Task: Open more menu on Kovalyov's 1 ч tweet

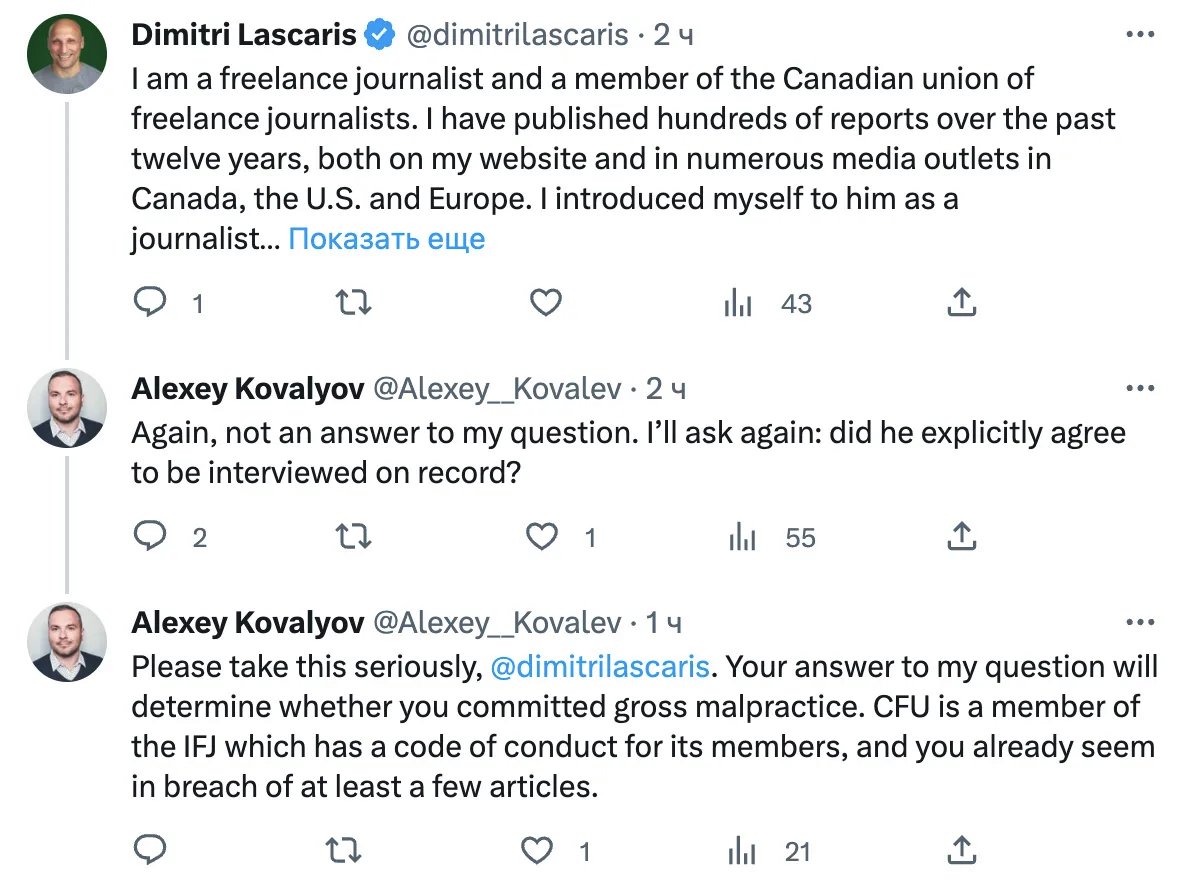Action: (1140, 623)
